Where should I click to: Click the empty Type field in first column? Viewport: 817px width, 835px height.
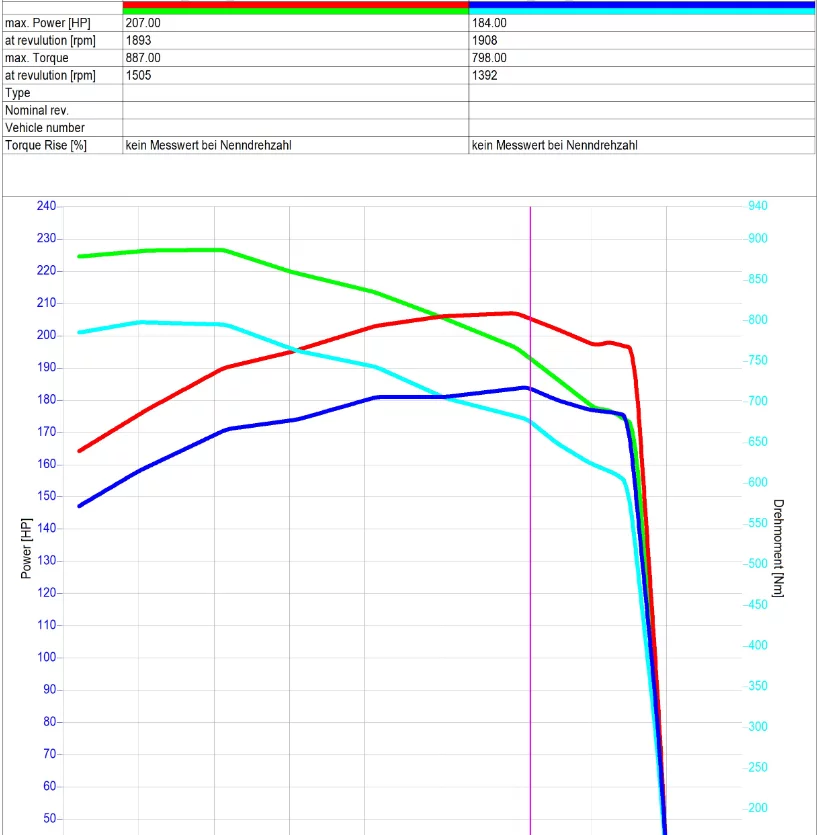coord(295,93)
